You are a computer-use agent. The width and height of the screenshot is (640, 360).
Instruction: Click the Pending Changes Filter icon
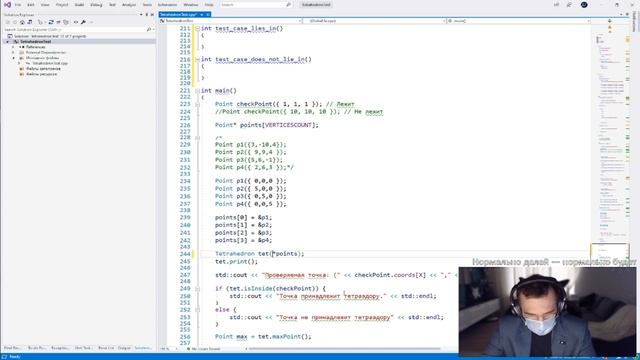[x=40, y=22]
